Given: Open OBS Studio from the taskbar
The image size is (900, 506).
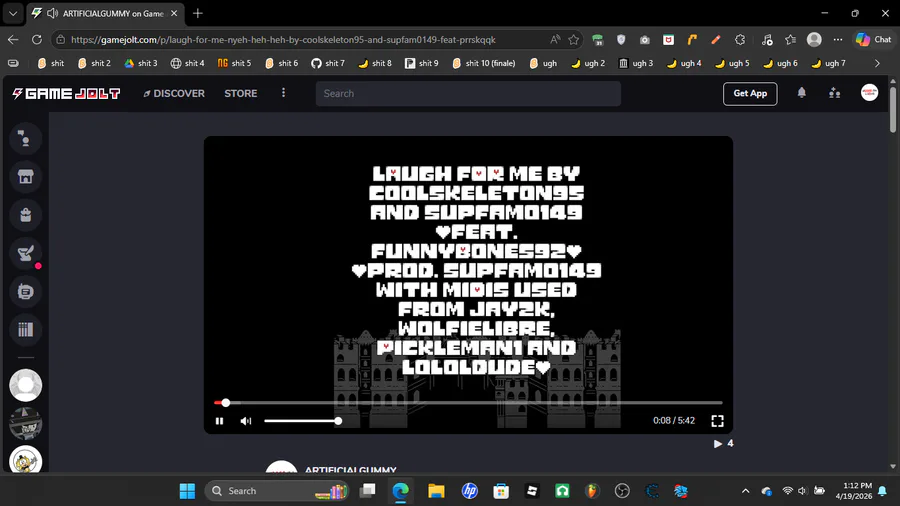Looking at the screenshot, I should click(x=622, y=491).
